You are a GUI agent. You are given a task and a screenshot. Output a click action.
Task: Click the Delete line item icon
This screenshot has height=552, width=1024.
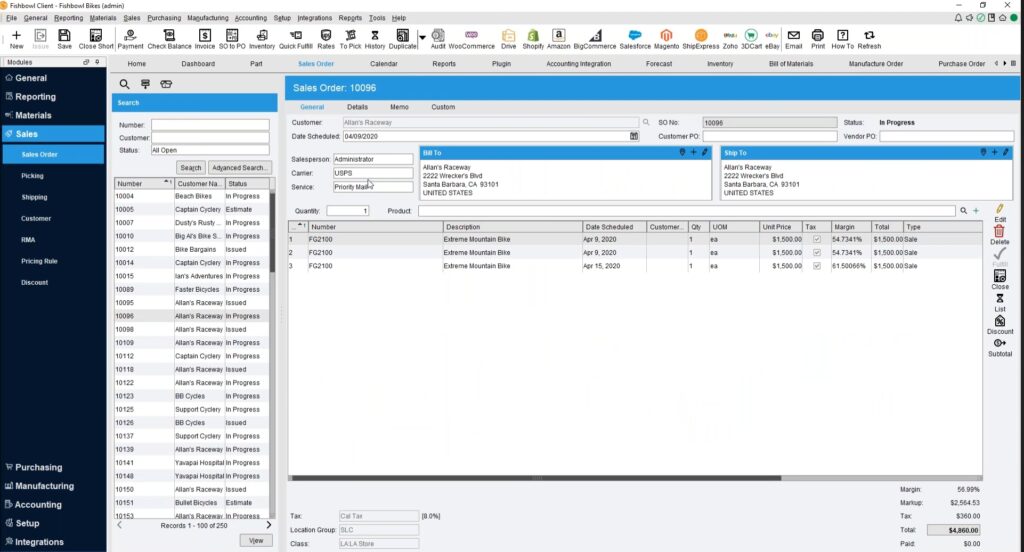tap(999, 235)
